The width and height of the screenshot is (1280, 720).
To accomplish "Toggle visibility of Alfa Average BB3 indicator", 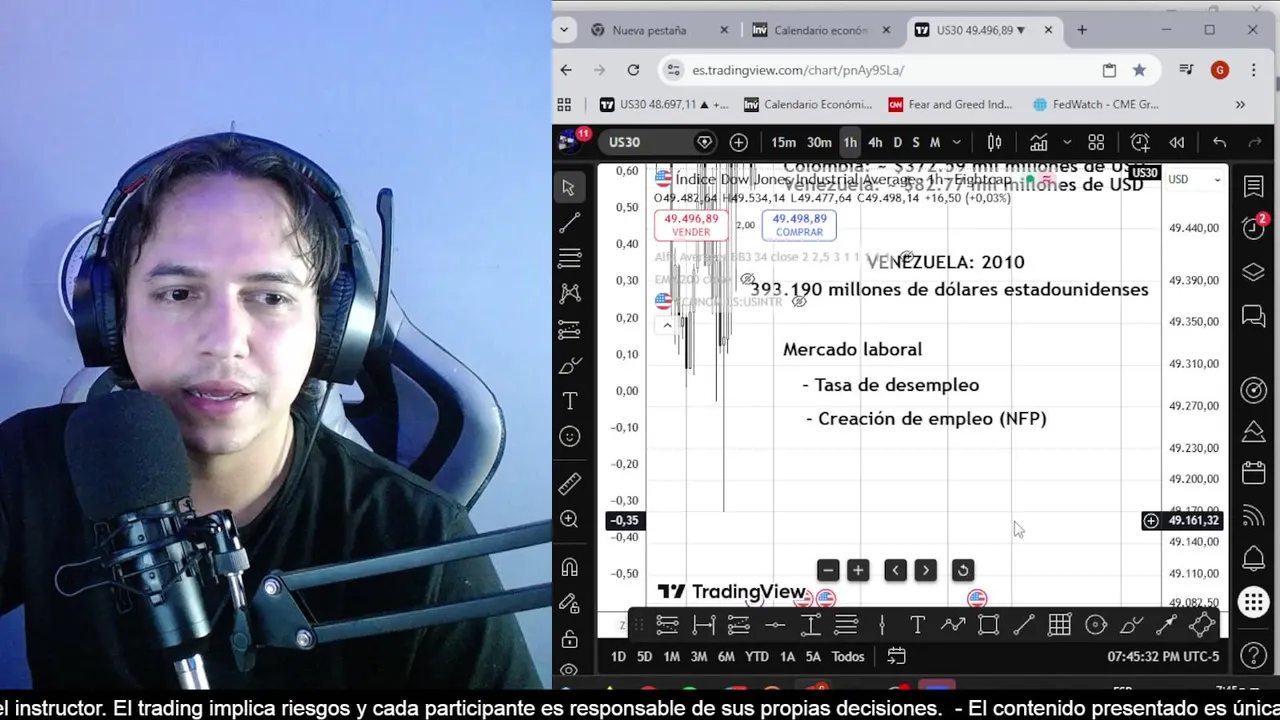I will 906,257.
